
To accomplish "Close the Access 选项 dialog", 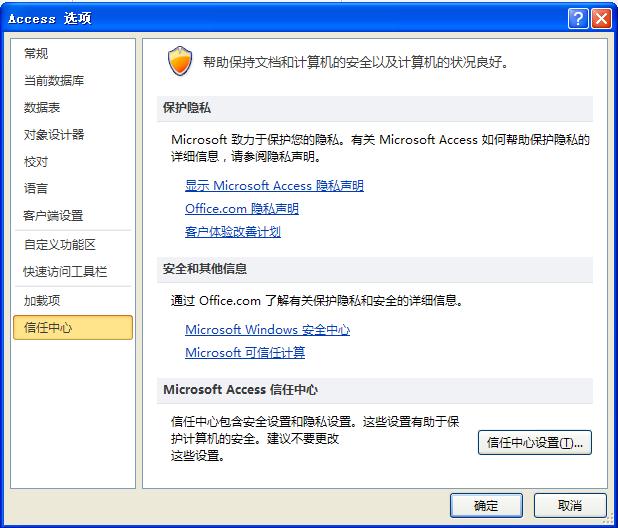I will [x=601, y=19].
